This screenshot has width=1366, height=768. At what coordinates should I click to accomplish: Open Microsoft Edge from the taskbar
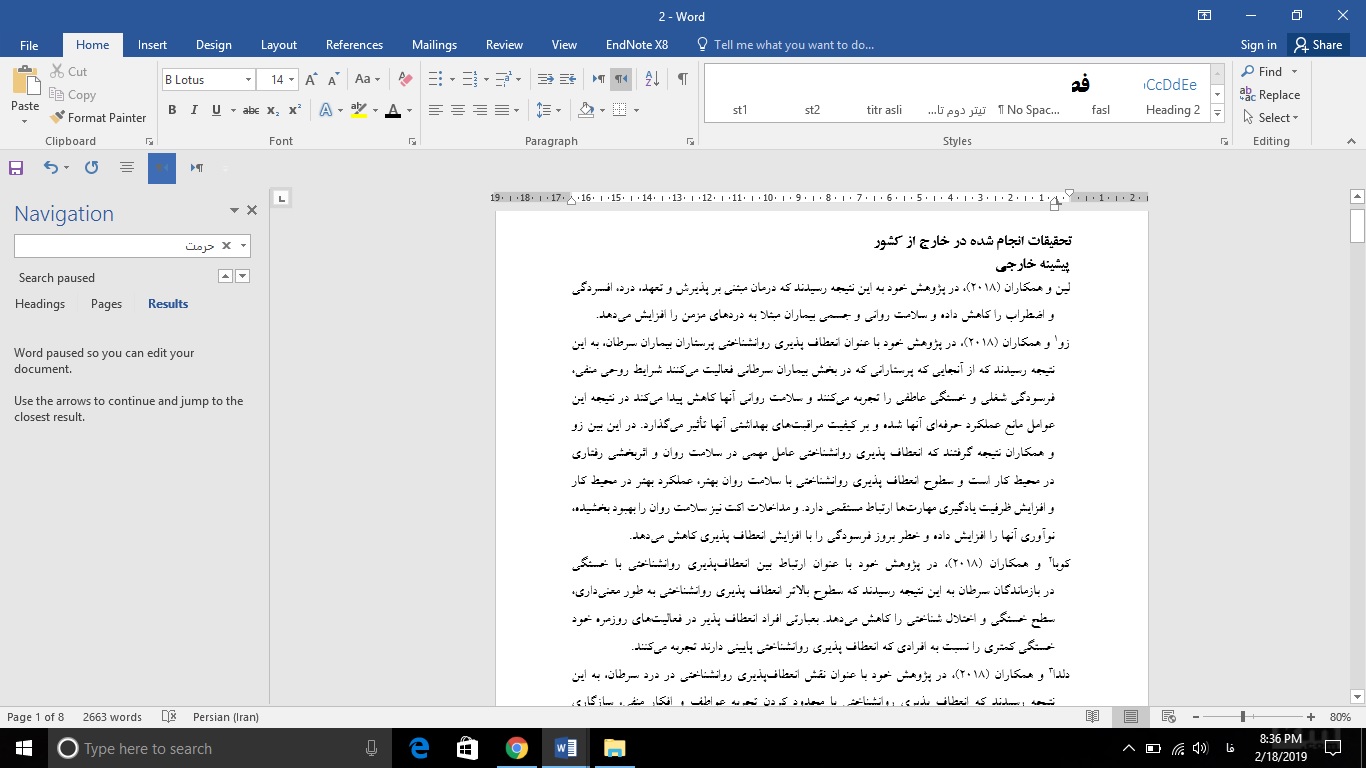419,748
